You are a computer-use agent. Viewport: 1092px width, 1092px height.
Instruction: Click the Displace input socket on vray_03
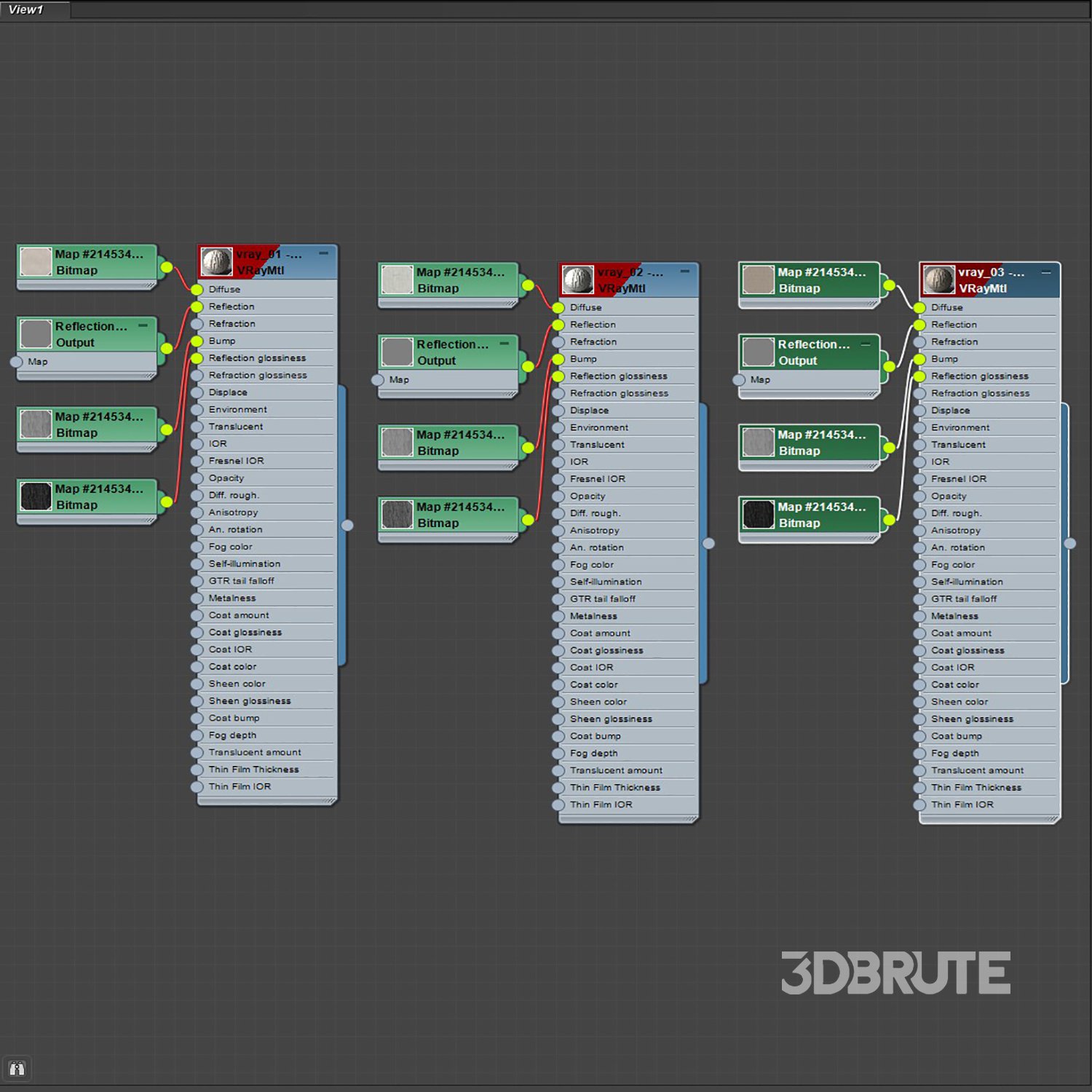click(919, 411)
